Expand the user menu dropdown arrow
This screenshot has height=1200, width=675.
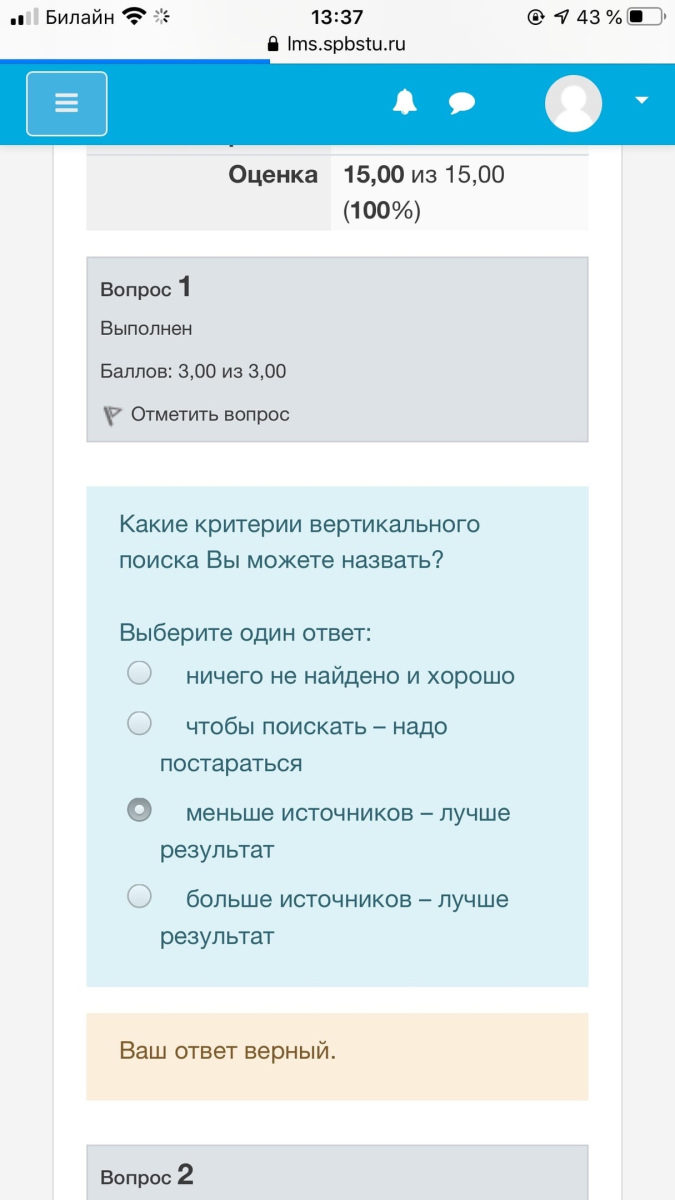coord(642,100)
